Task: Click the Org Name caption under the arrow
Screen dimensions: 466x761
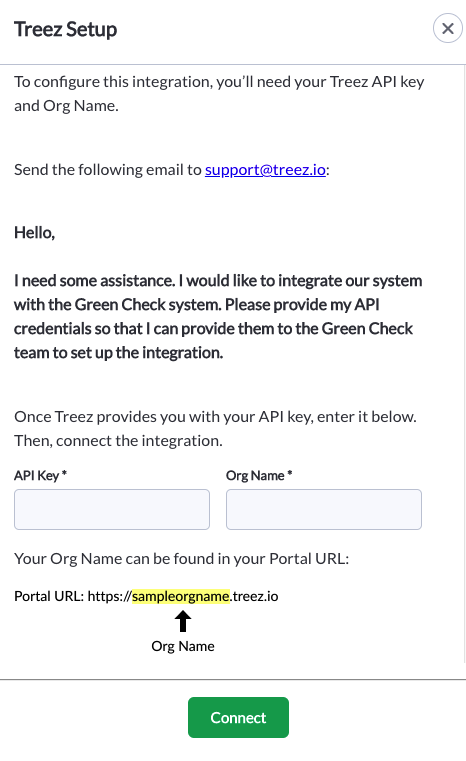Action: point(183,646)
